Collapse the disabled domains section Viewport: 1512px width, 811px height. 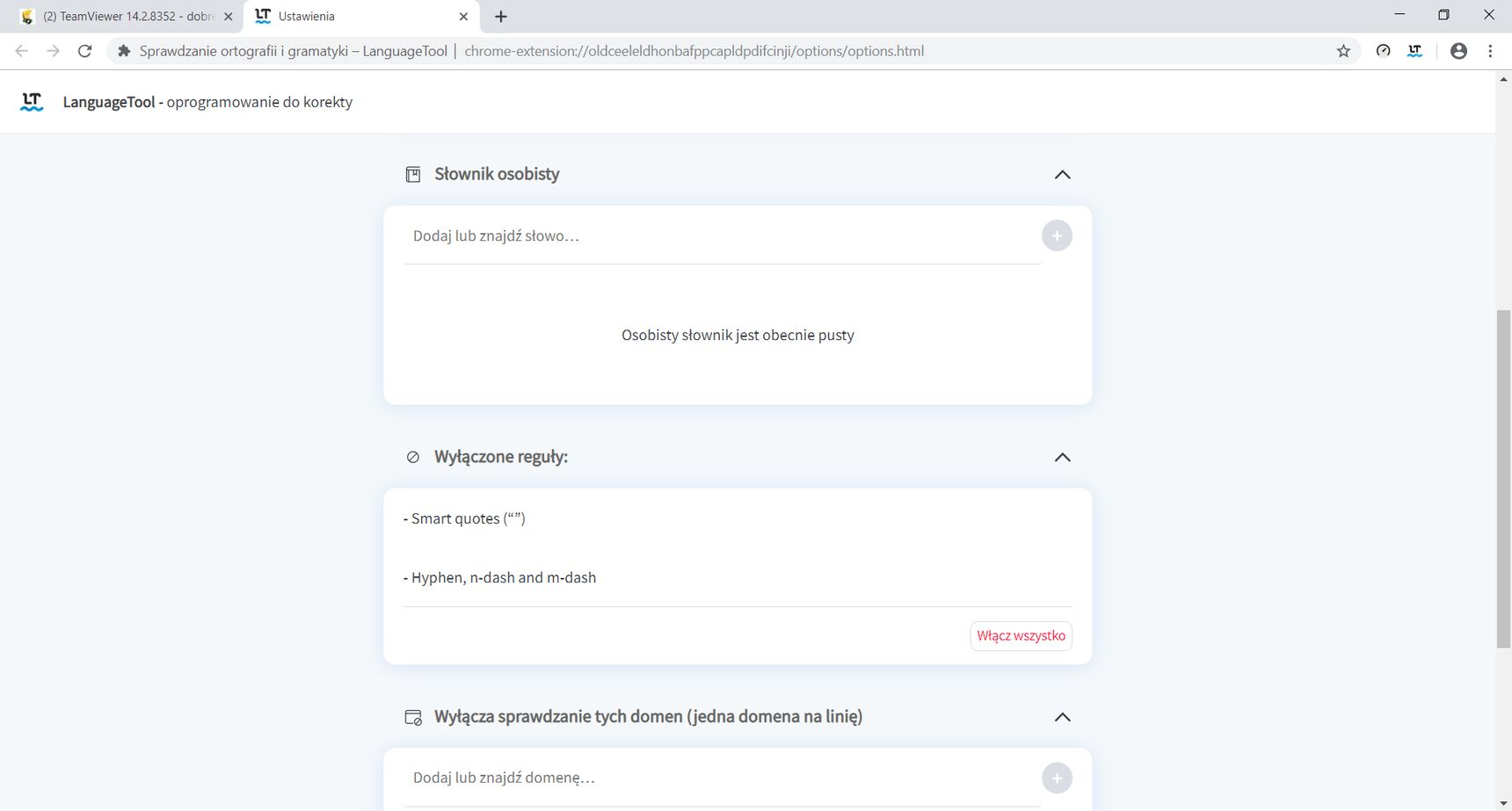tap(1062, 717)
